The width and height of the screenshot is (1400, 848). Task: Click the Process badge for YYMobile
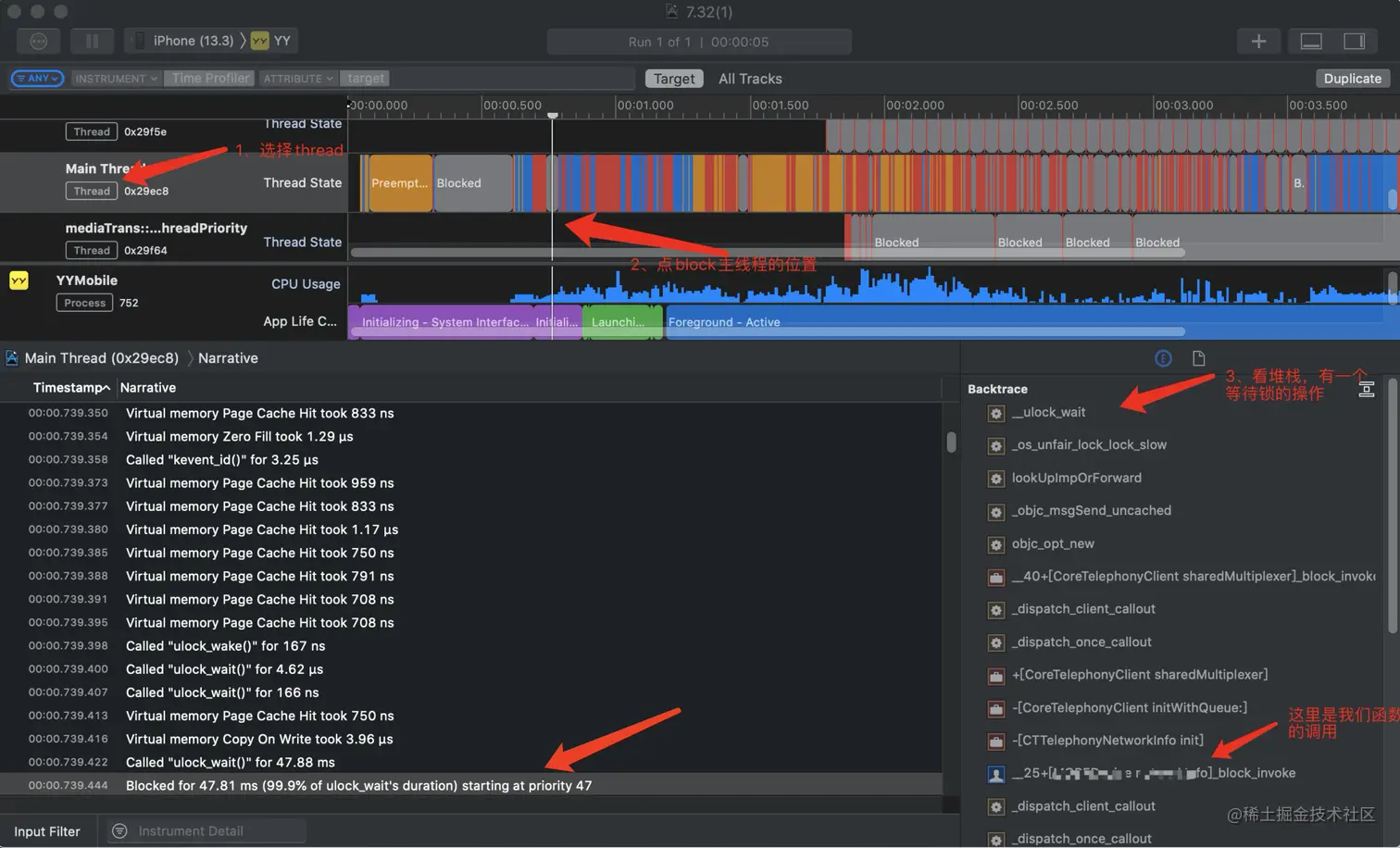pos(84,303)
